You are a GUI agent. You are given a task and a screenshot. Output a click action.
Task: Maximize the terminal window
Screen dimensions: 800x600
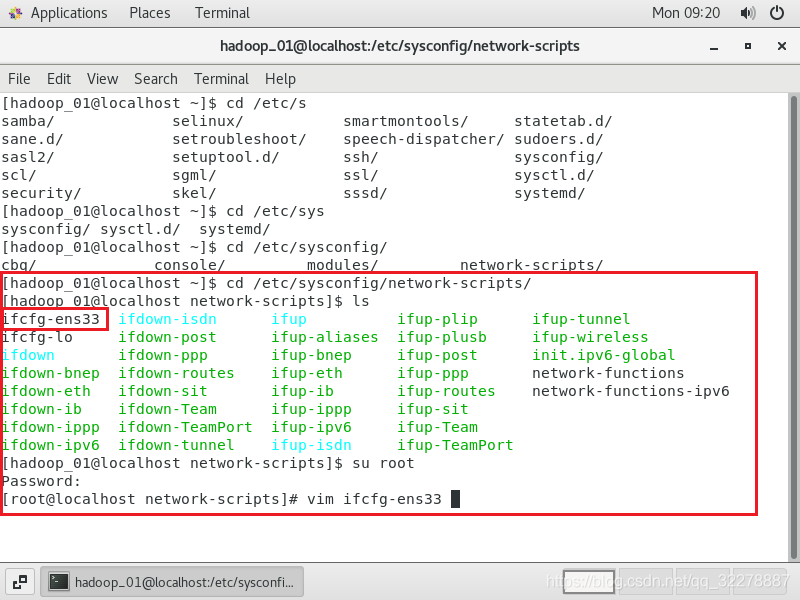pyautogui.click(x=748, y=46)
